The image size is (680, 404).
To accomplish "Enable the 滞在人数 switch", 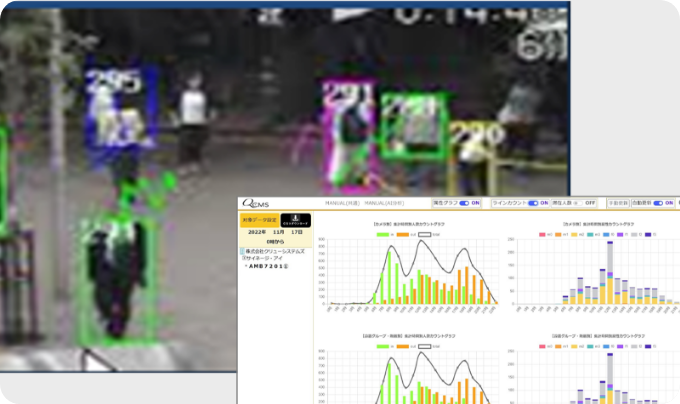I will (576, 203).
